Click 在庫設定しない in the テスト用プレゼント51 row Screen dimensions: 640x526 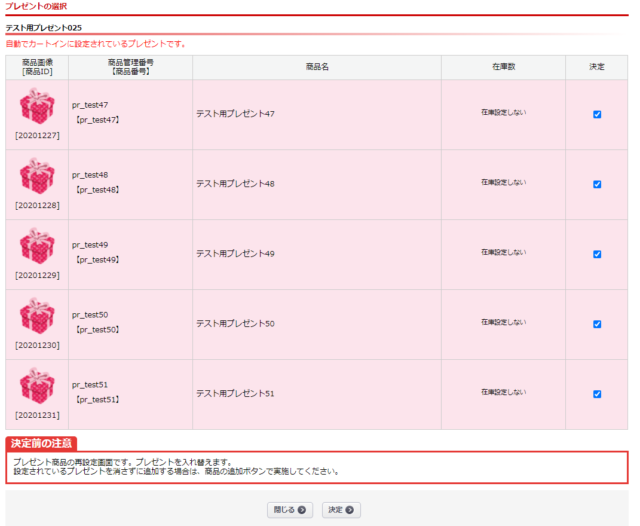coord(504,392)
